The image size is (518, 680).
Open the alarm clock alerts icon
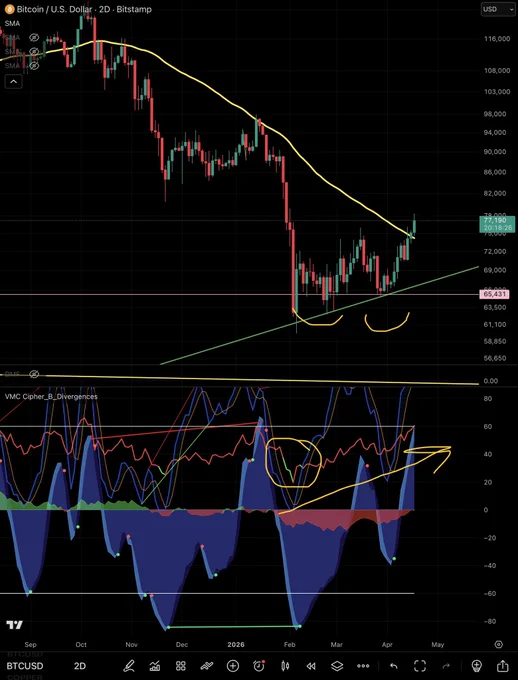259,666
